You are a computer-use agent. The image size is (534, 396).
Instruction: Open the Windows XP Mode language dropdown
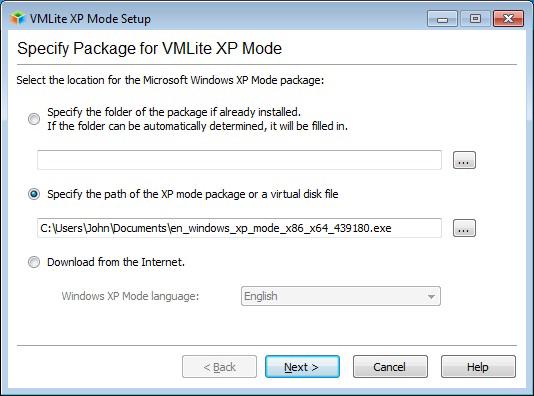341,296
